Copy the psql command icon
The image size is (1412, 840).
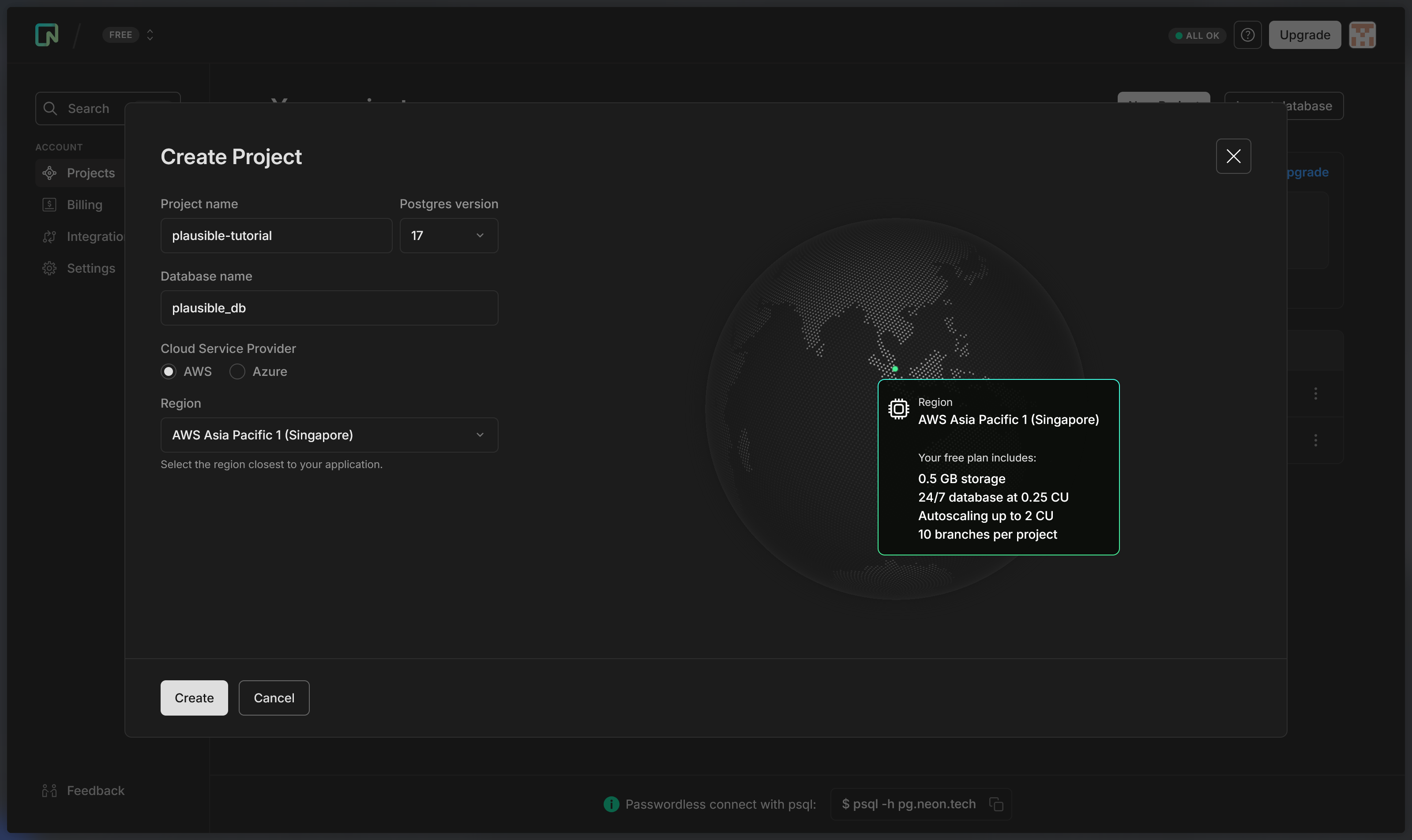point(996,804)
